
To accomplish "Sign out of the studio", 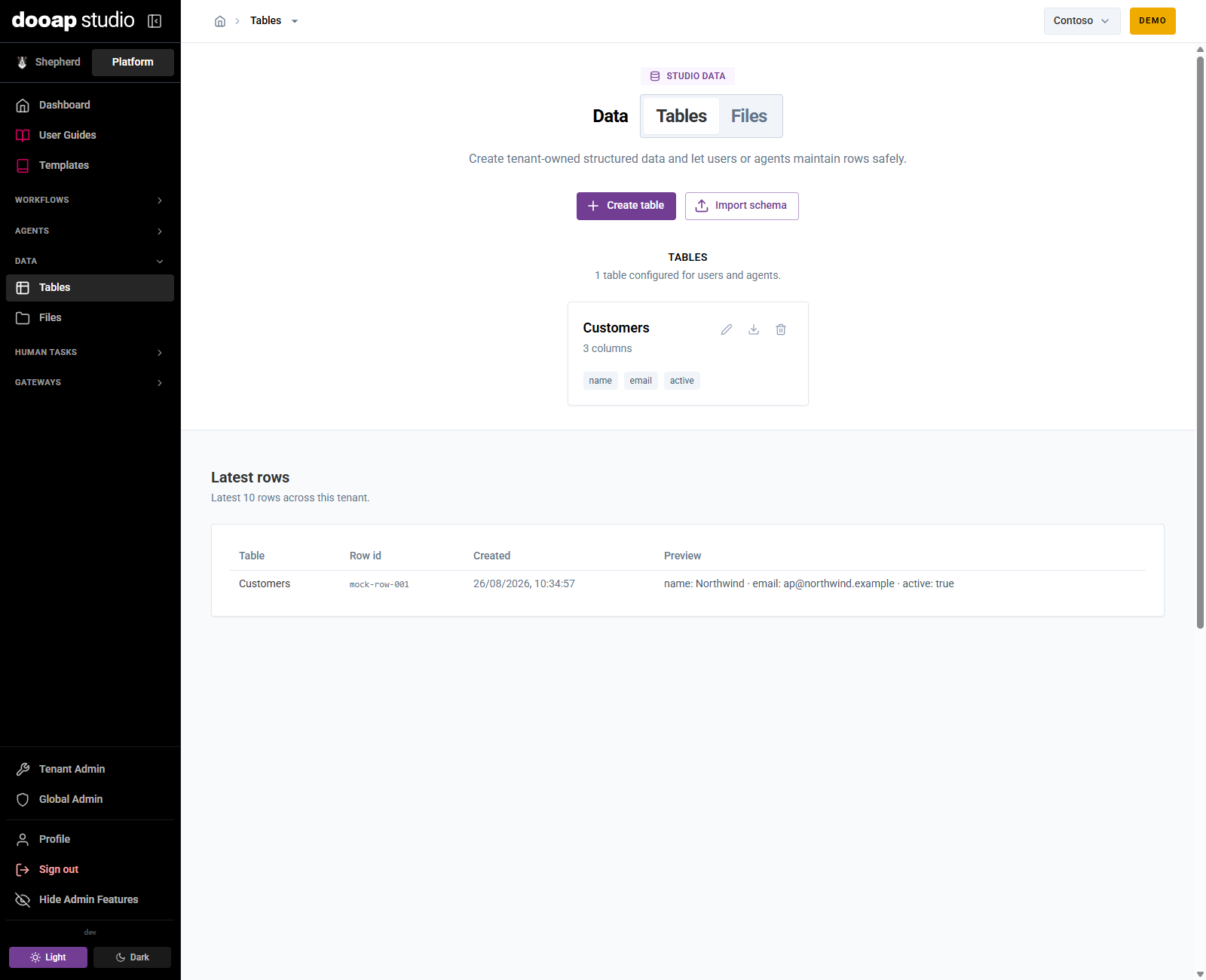I will (90, 869).
